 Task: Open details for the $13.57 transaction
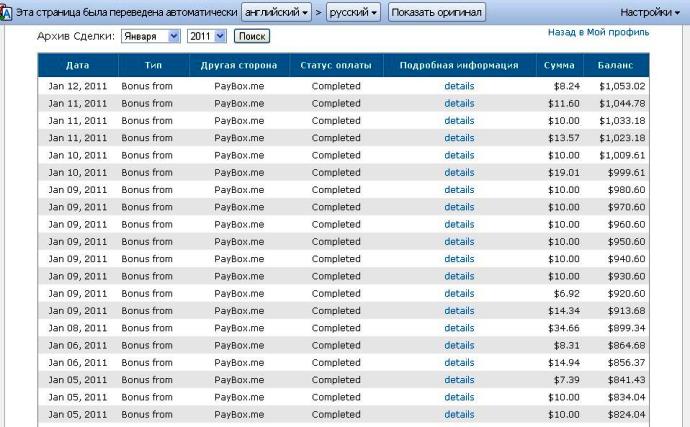[459, 138]
